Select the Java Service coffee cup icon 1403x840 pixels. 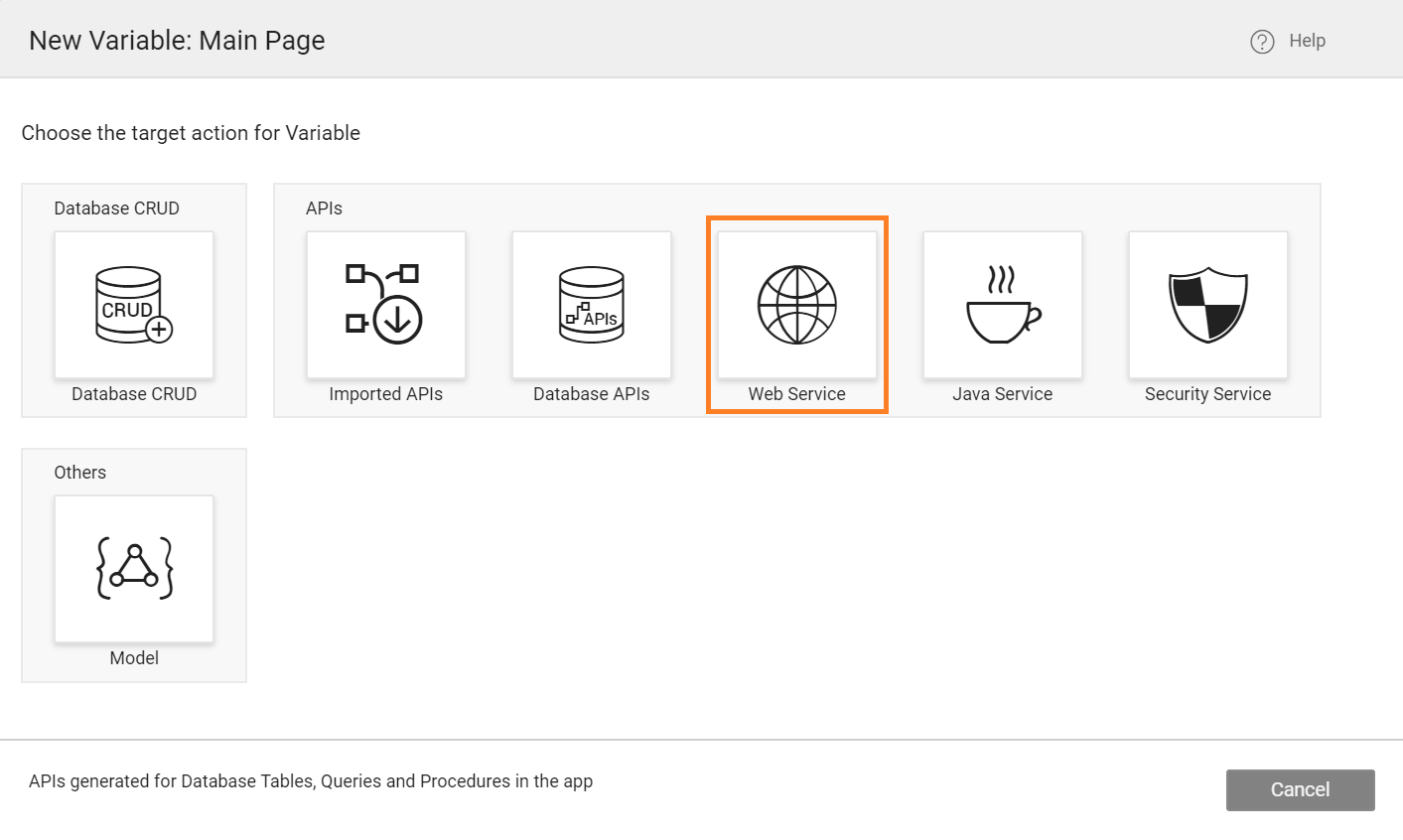click(x=1002, y=305)
